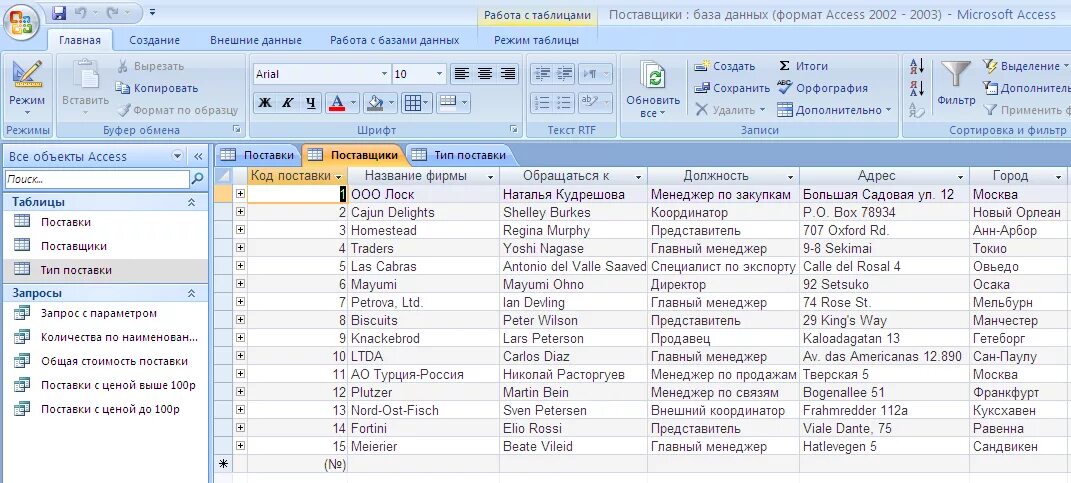Click the Выделение selection filter icon
Screen dimensions: 1071x483
point(990,66)
